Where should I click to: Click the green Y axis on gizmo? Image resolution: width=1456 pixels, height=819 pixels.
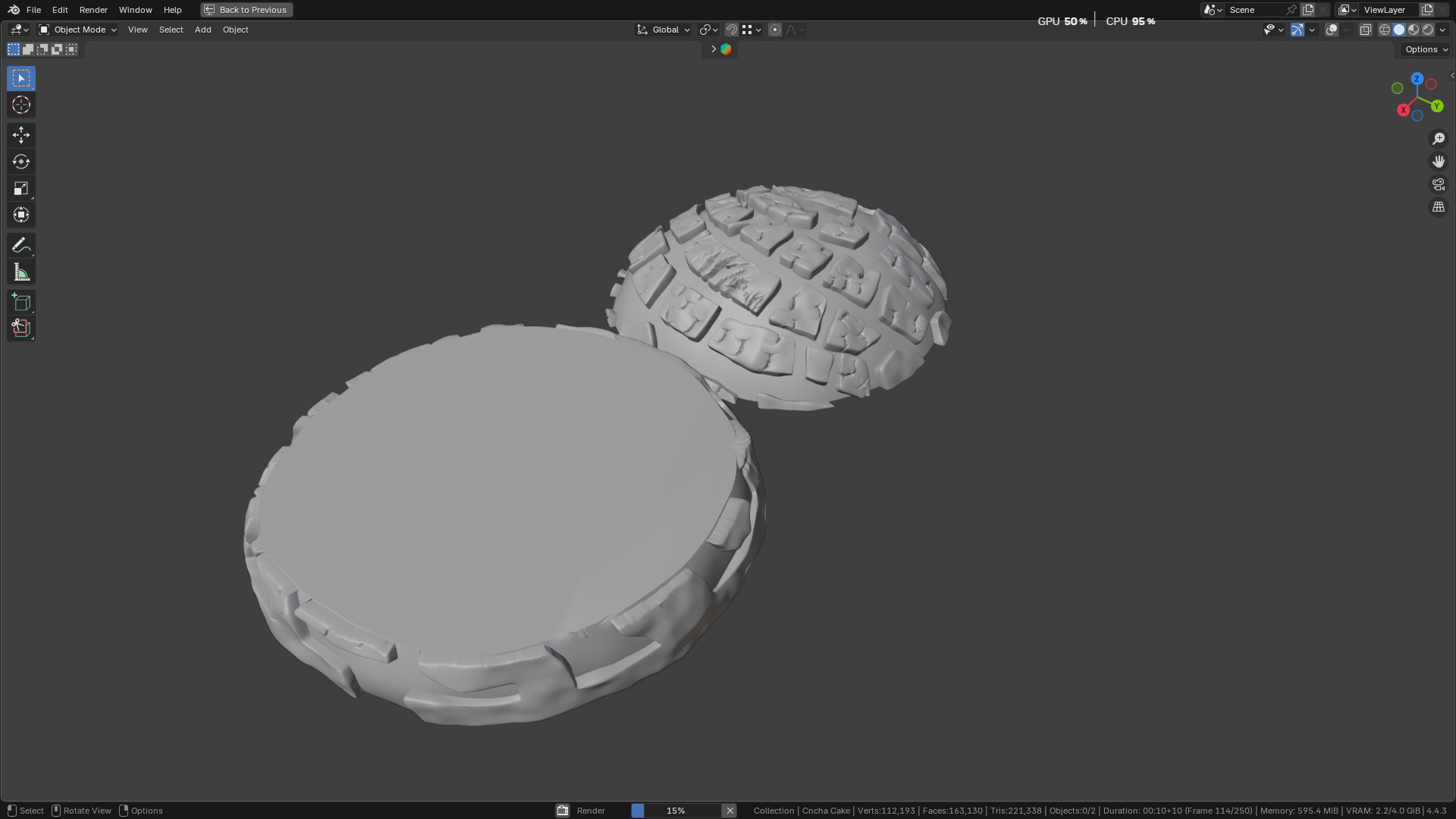tap(1436, 106)
